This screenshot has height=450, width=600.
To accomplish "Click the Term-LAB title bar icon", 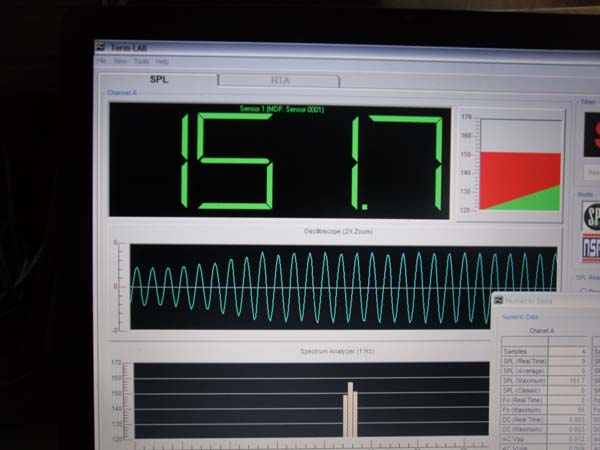I will click(102, 48).
